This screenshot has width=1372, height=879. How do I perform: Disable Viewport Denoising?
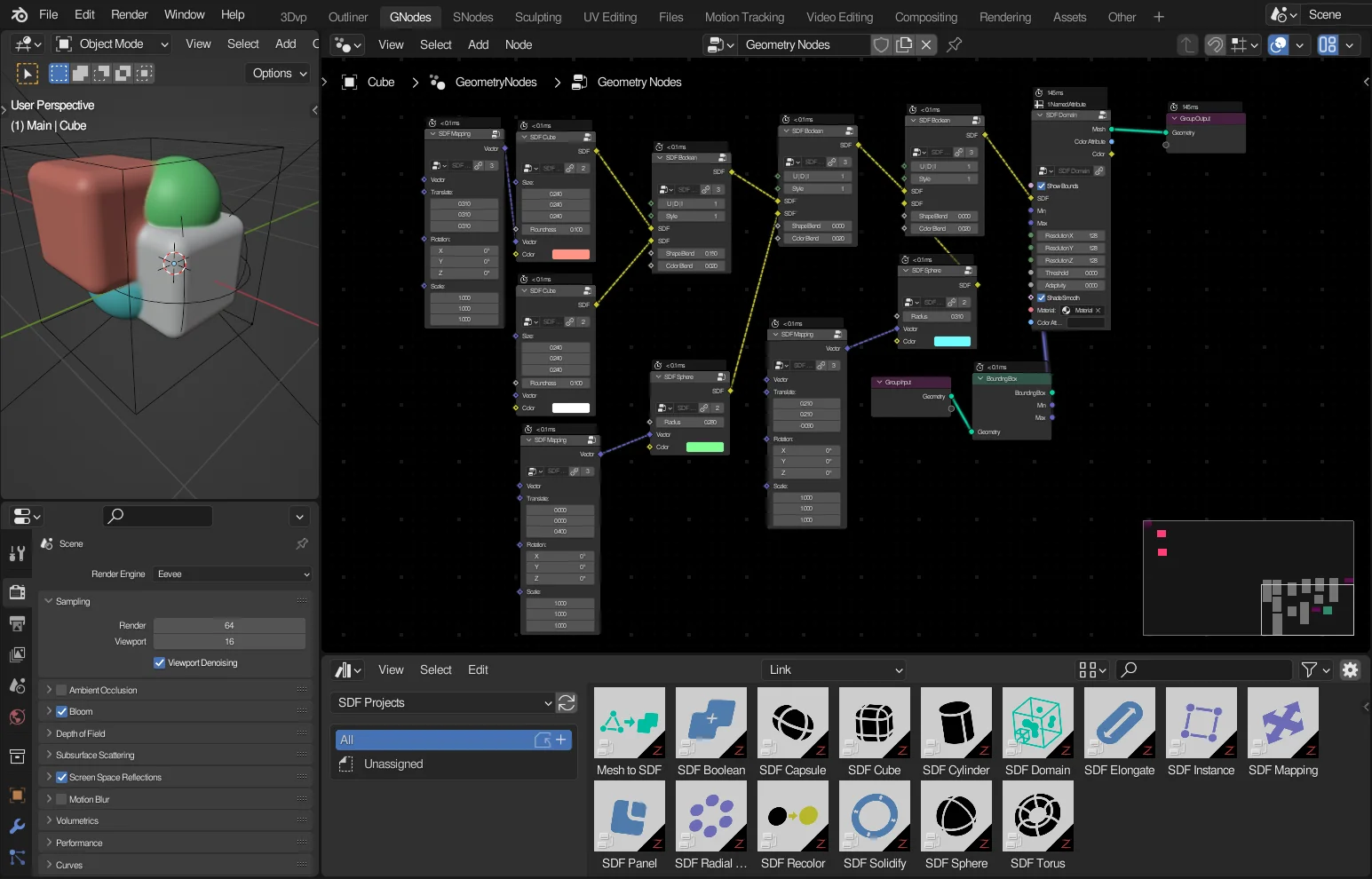160,662
